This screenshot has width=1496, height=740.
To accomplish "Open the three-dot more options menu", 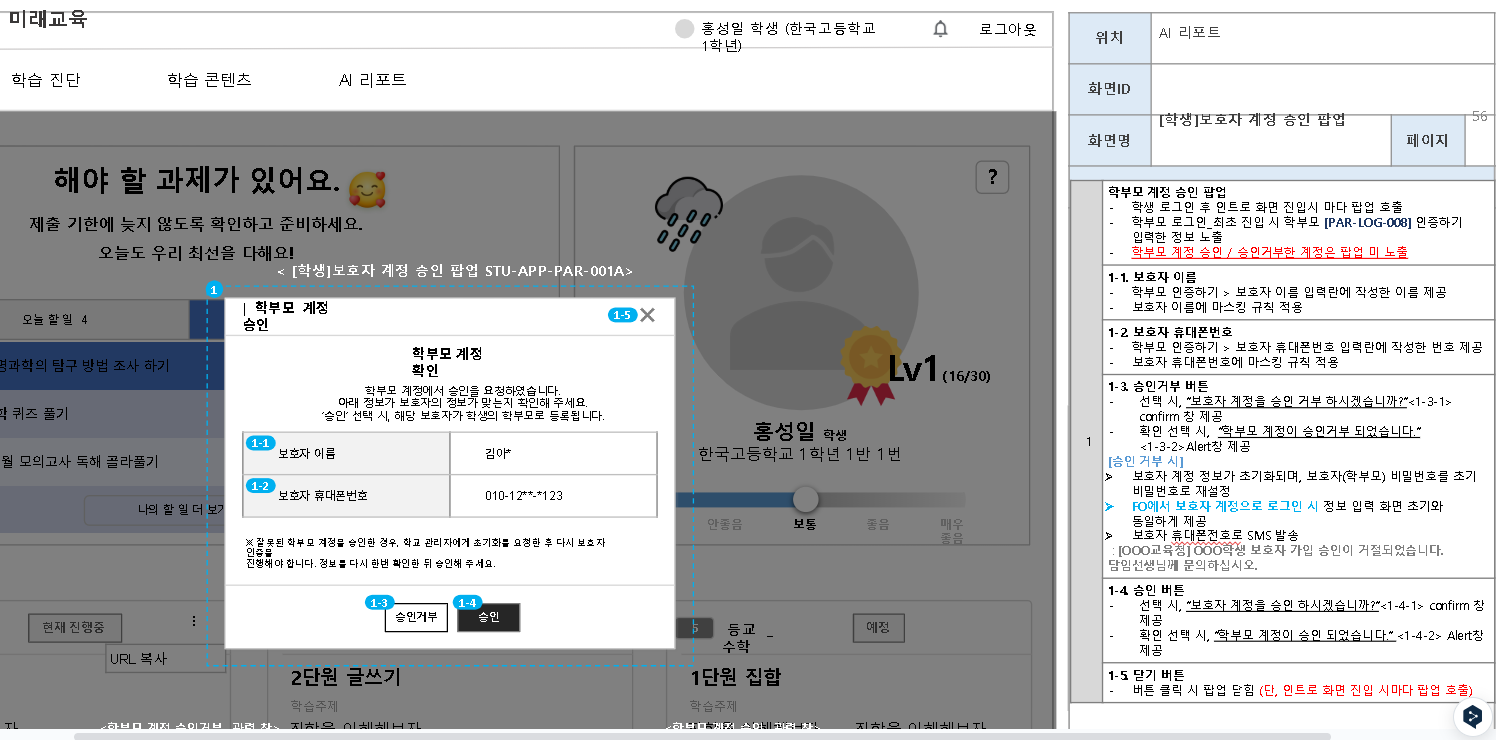I will tap(194, 621).
